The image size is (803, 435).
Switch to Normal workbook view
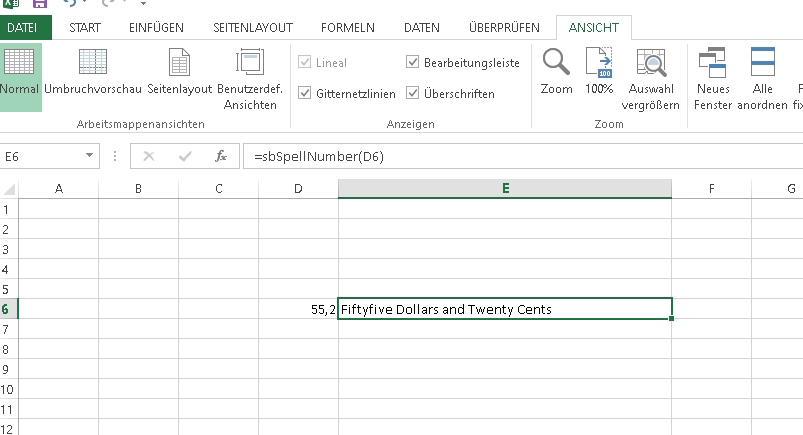click(x=19, y=75)
